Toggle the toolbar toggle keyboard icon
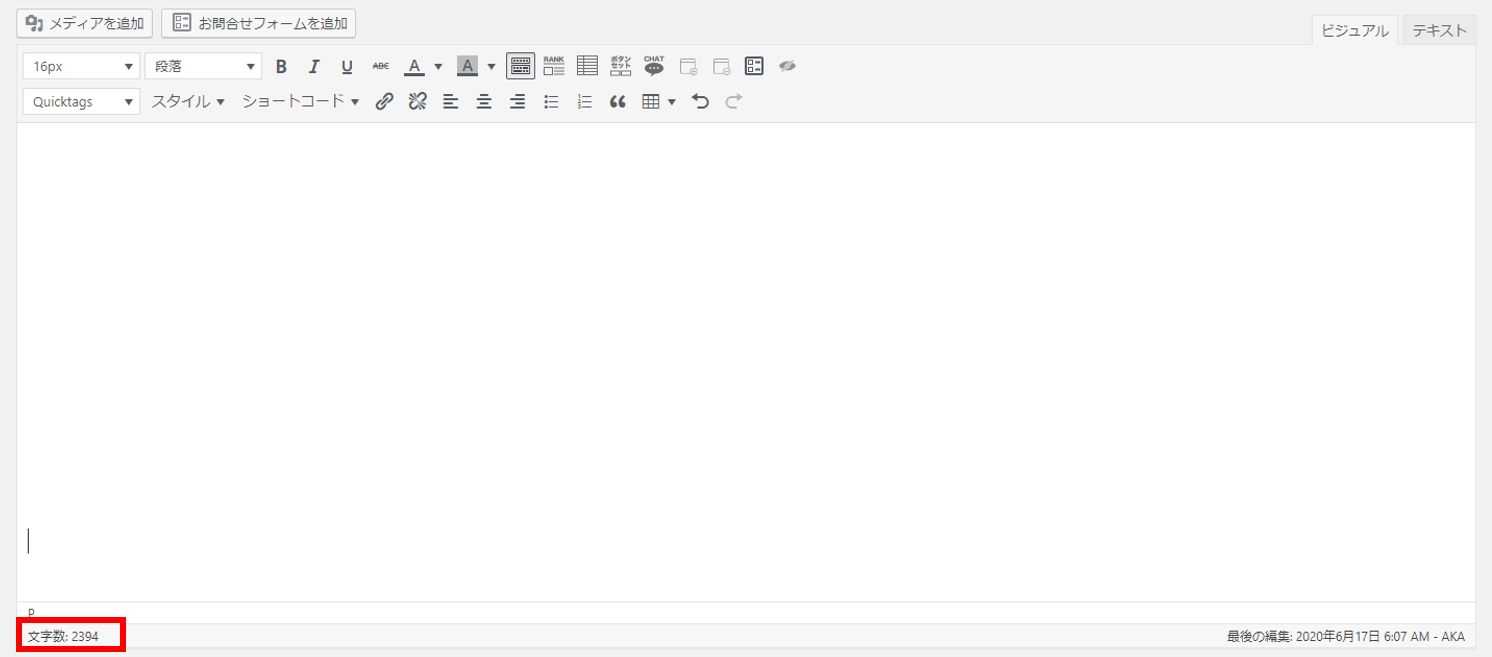The width and height of the screenshot is (1492, 657). [x=520, y=67]
